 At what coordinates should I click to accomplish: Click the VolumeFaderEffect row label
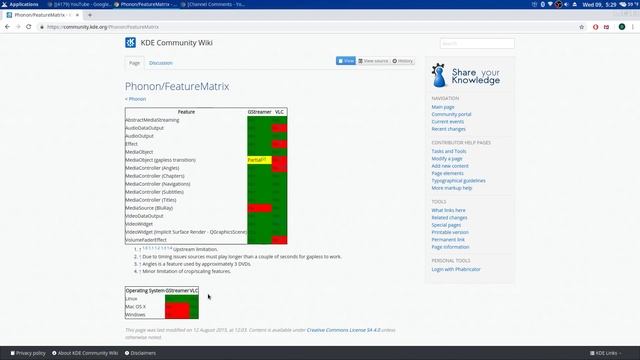tap(146, 240)
